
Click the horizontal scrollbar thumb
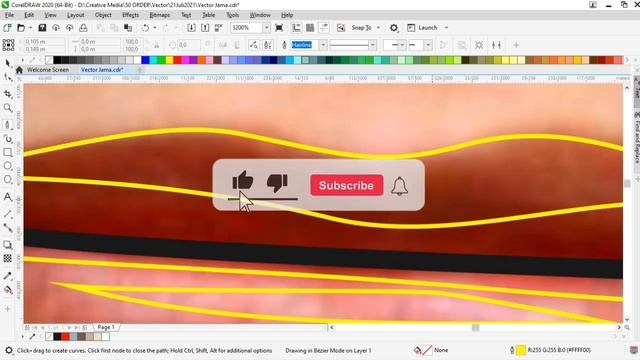click(x=476, y=327)
